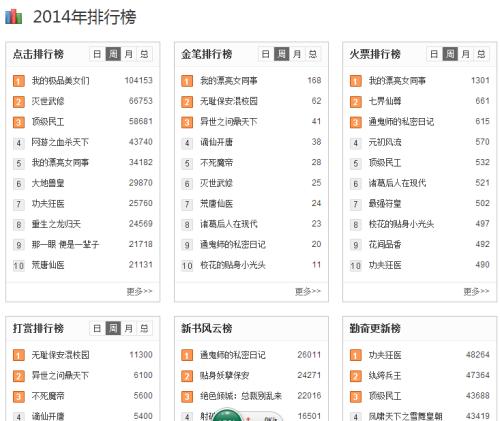Open 诸葛后人在现代 in 金笔排行榜
Screen dimensions: 500x421
[x=229, y=224]
